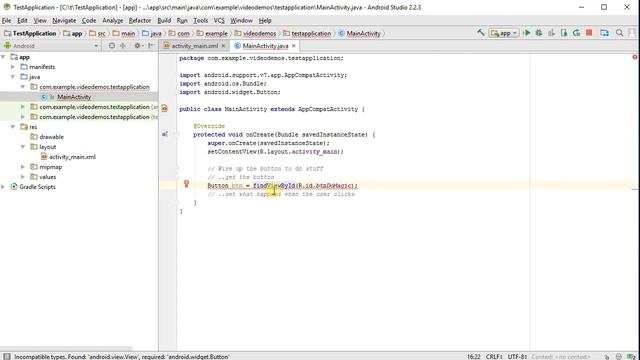Click UTF-8 encoding in status bar
The height and width of the screenshot is (360, 640).
517,356
